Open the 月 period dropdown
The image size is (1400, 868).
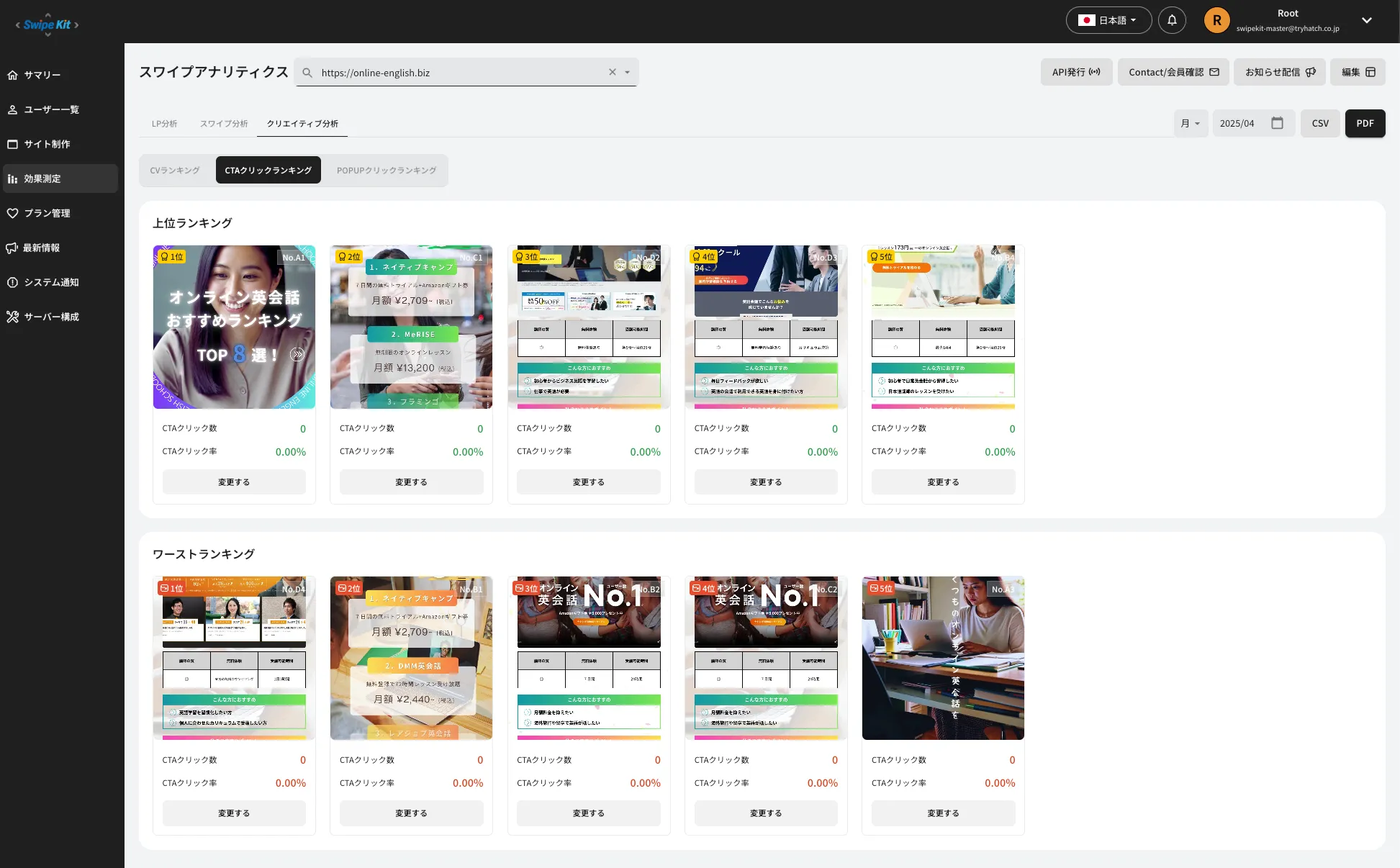coord(1191,123)
